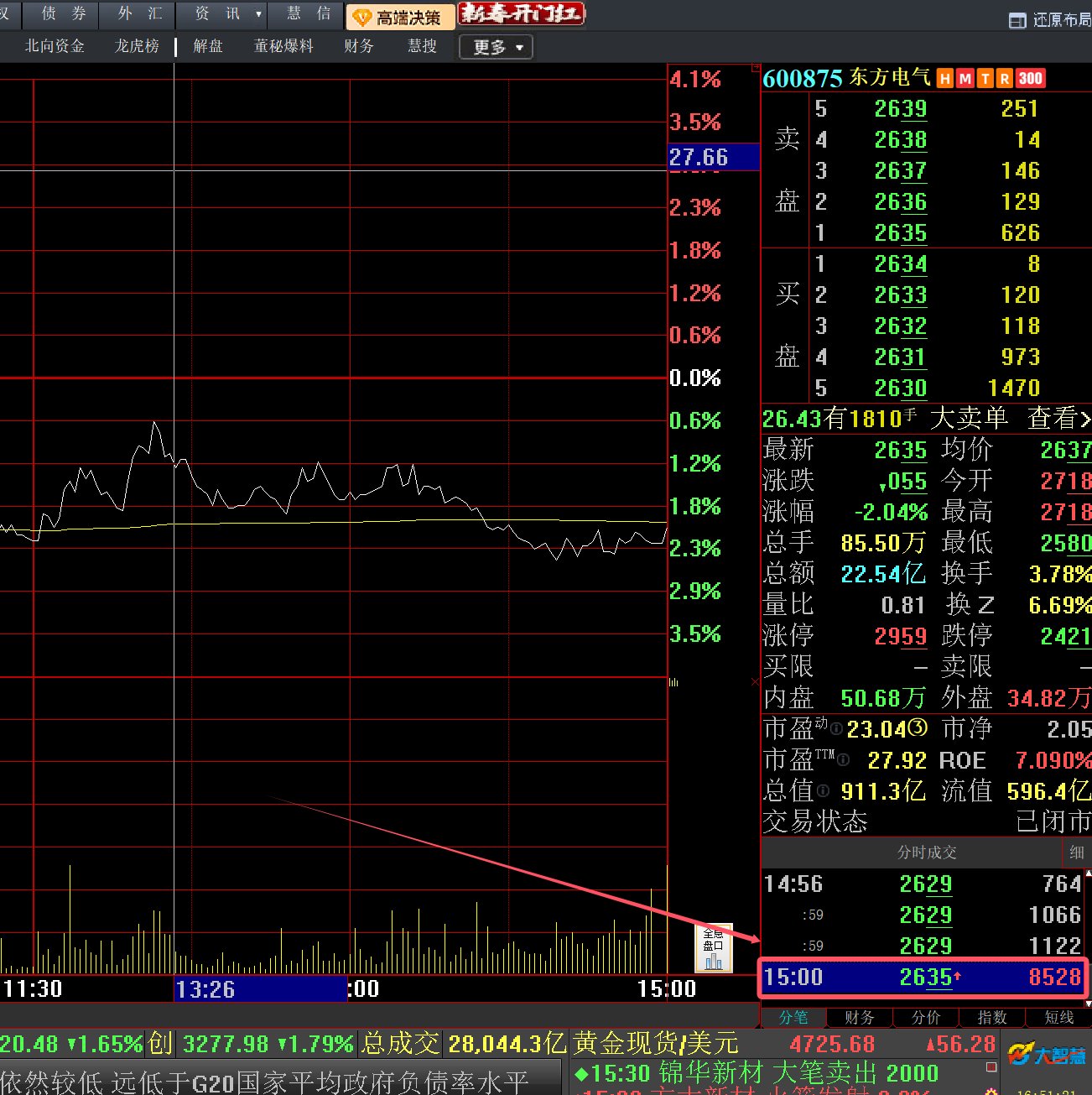Switch to the 分价 tab

926,1017
